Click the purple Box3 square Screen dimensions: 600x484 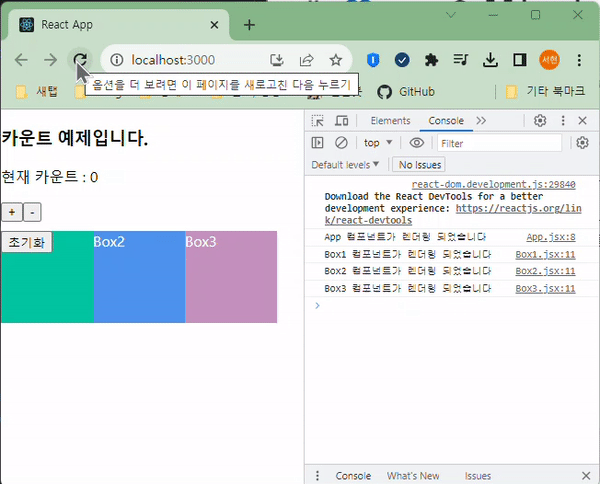coord(231,277)
